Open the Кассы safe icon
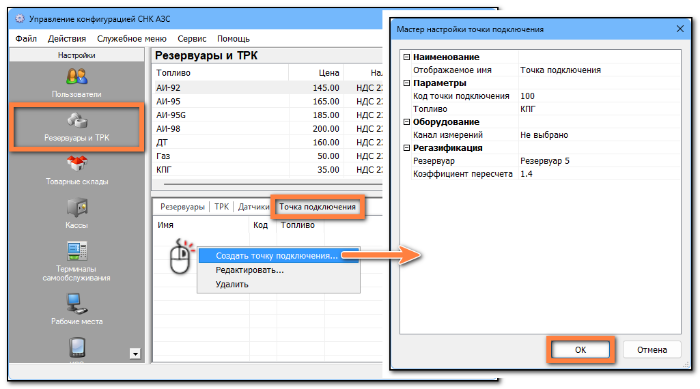The width and height of the screenshot is (700, 389). pos(77,207)
